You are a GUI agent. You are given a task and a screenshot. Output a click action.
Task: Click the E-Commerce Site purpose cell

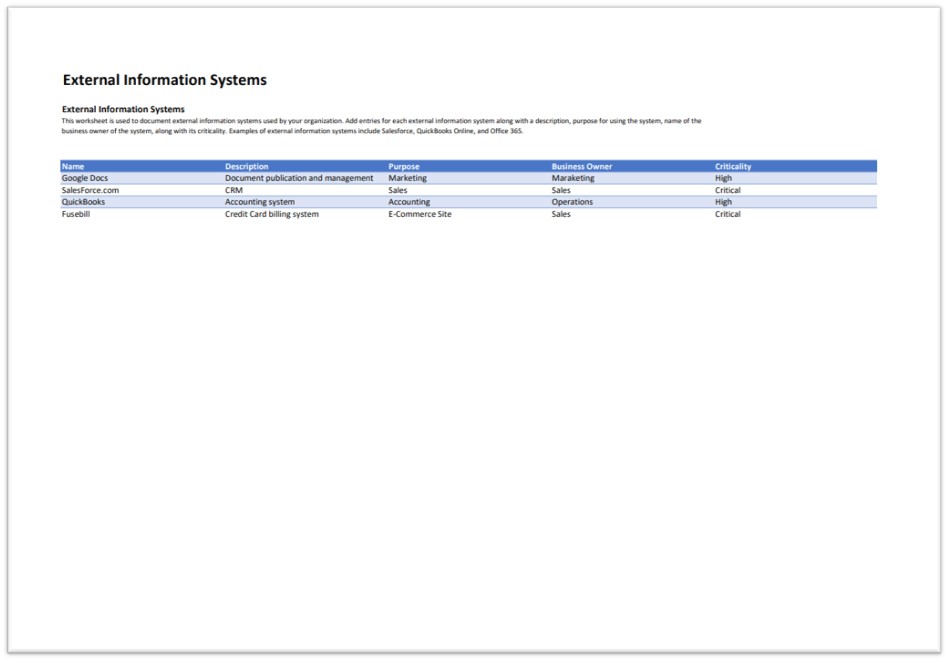pyautogui.click(x=419, y=214)
